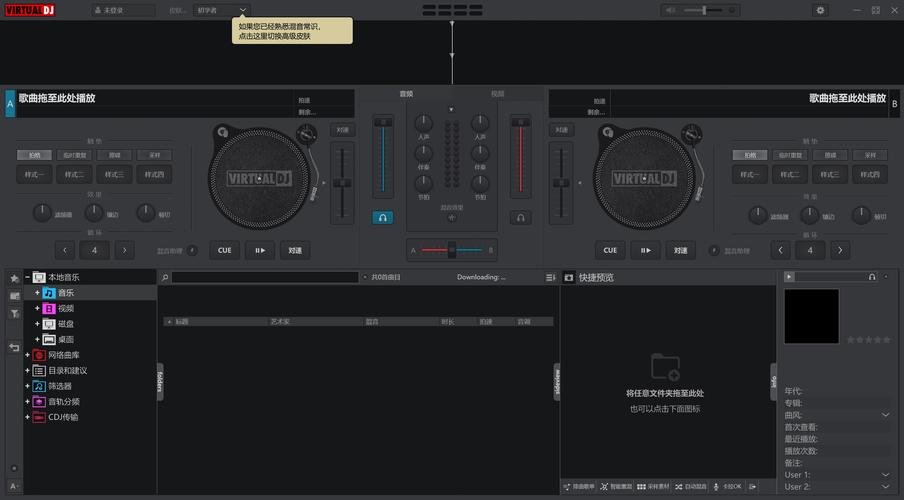Toggle deck A headphone cue button
This screenshot has height=500, width=904.
[x=382, y=217]
